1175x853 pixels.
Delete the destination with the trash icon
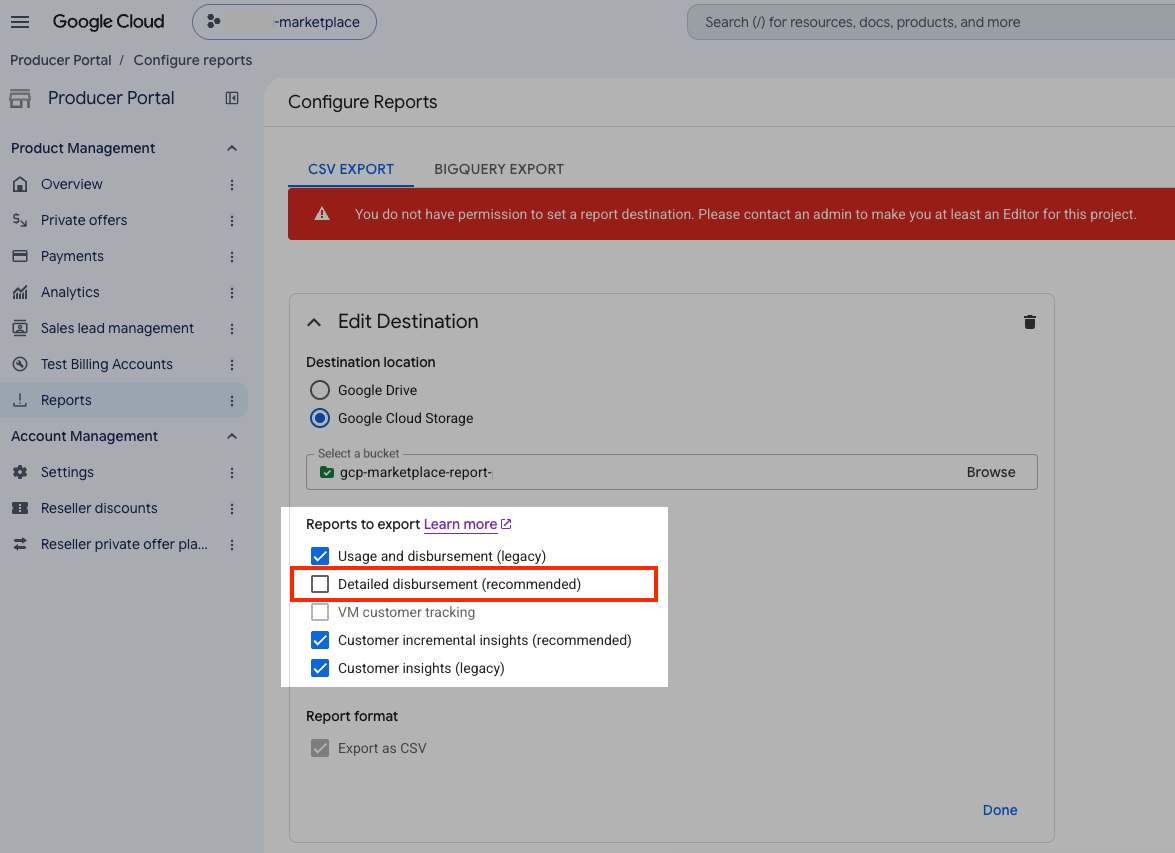tap(1030, 322)
